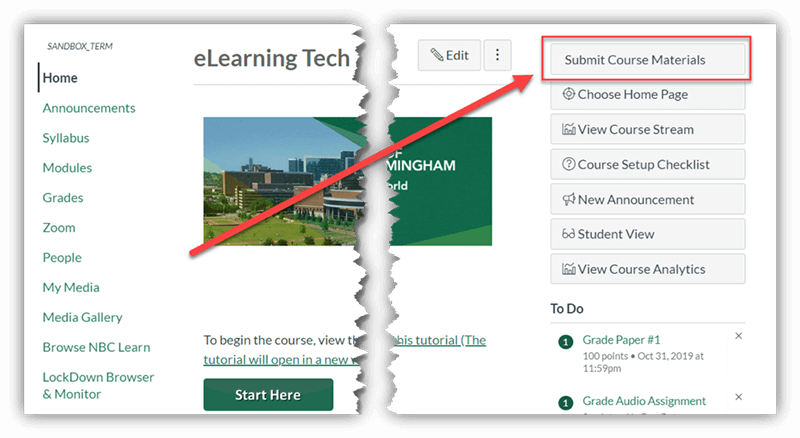Image resolution: width=800 pixels, height=438 pixels.
Task: Open the three-dot options menu
Action: 497,55
